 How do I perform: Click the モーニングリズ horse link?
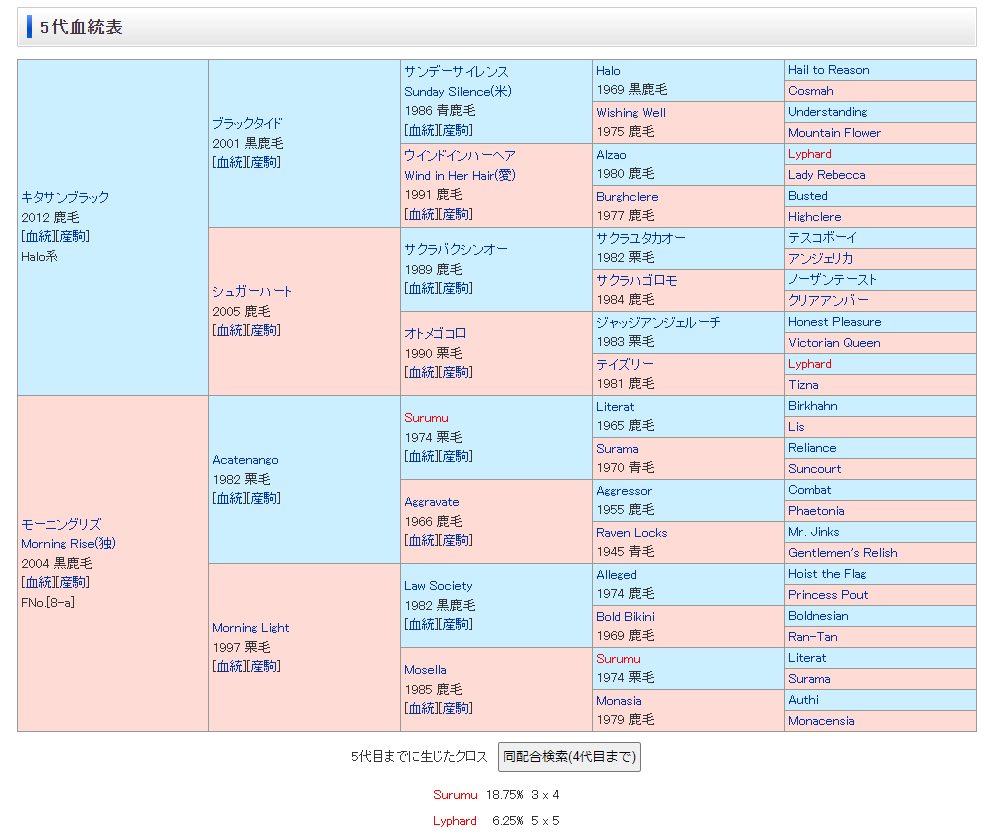pyautogui.click(x=61, y=524)
